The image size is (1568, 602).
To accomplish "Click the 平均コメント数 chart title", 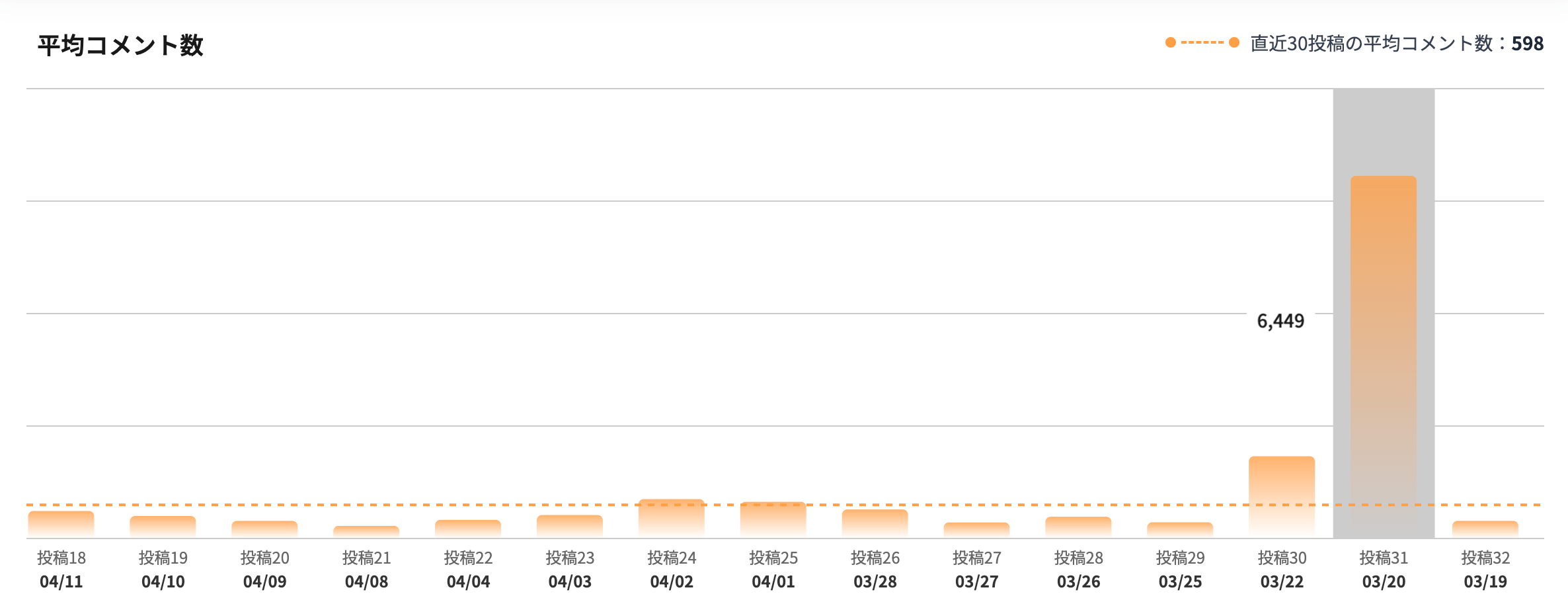I will coord(120,46).
